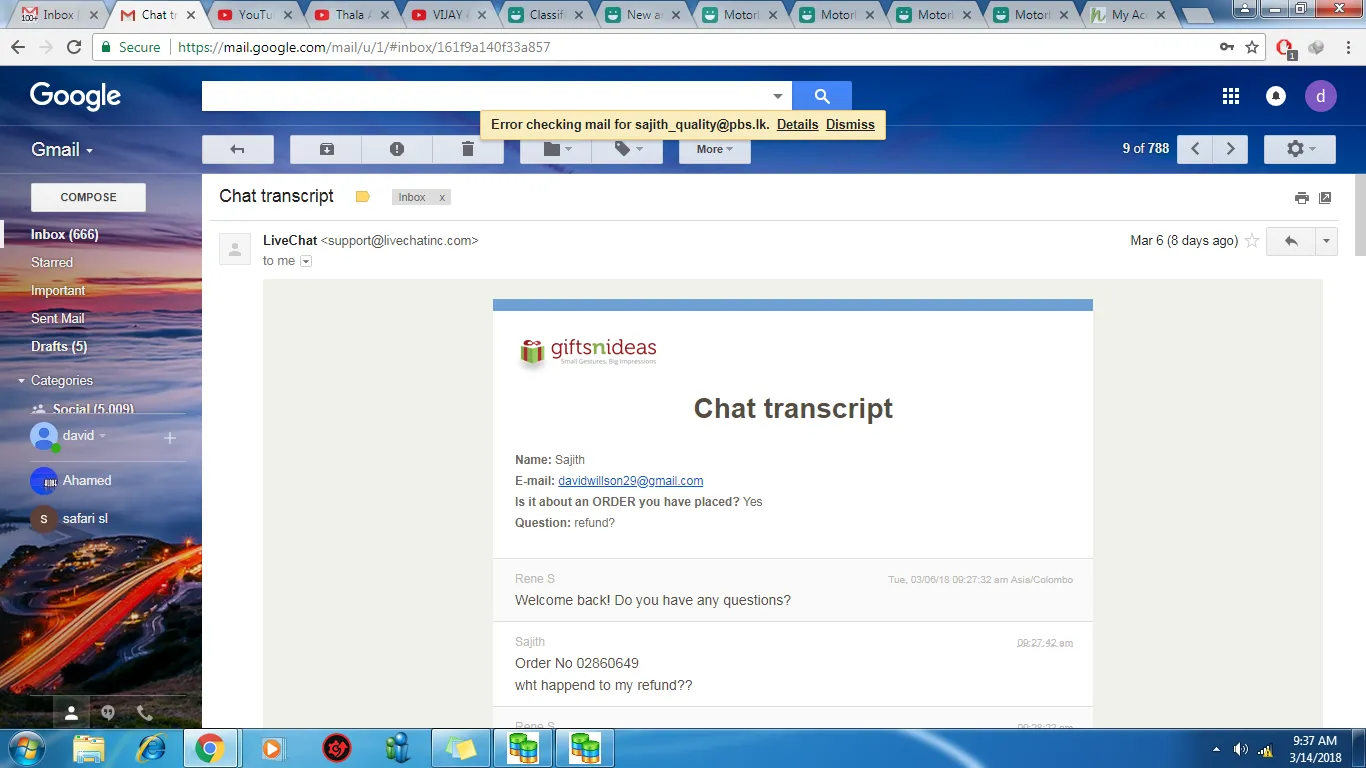The width and height of the screenshot is (1366, 768).
Task: Switch to Hangouts conversations tab
Action: click(108, 713)
